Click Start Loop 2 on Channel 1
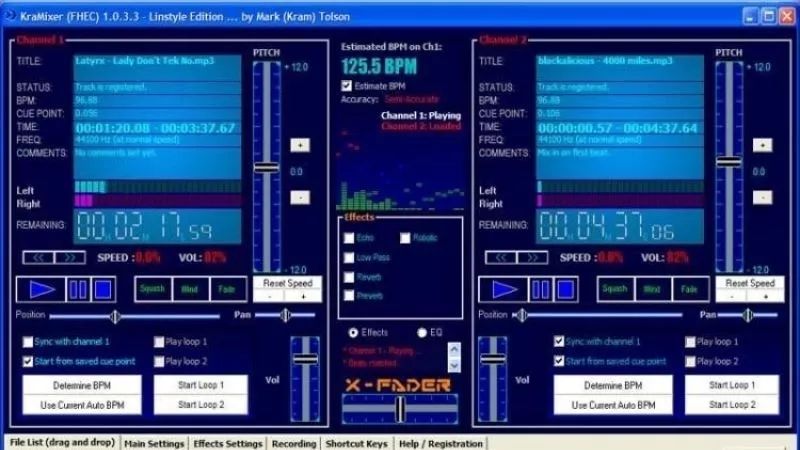Image resolution: width=800 pixels, height=450 pixels. click(x=201, y=405)
